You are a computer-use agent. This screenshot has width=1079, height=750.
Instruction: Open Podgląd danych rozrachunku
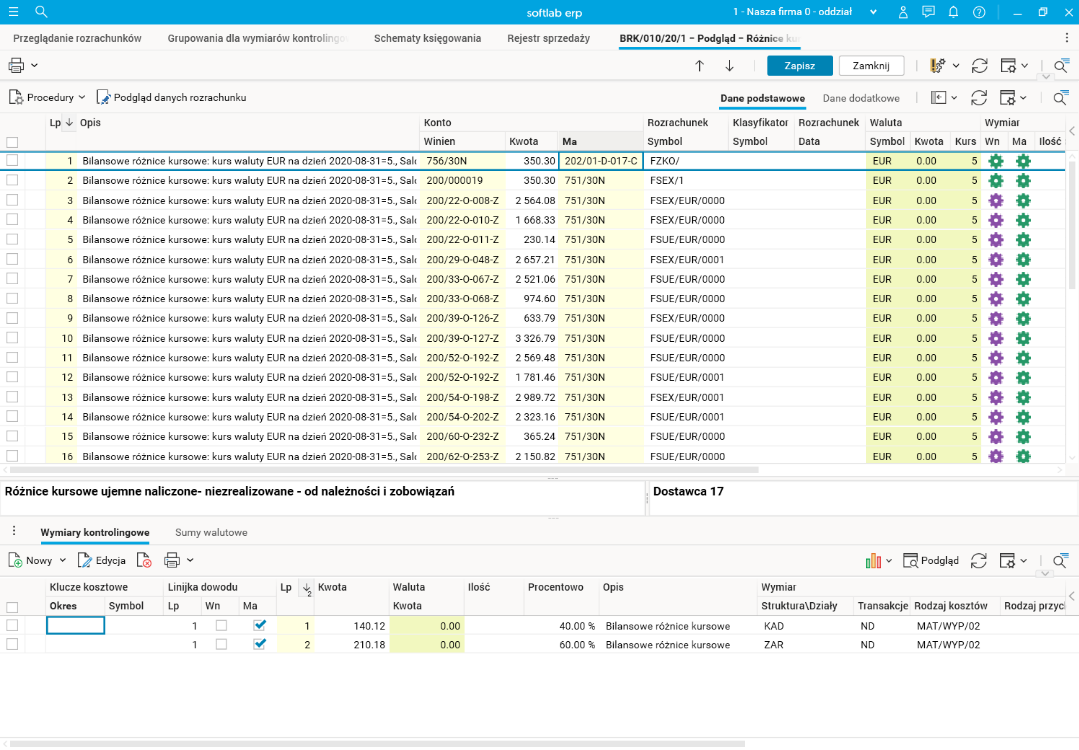pos(171,98)
